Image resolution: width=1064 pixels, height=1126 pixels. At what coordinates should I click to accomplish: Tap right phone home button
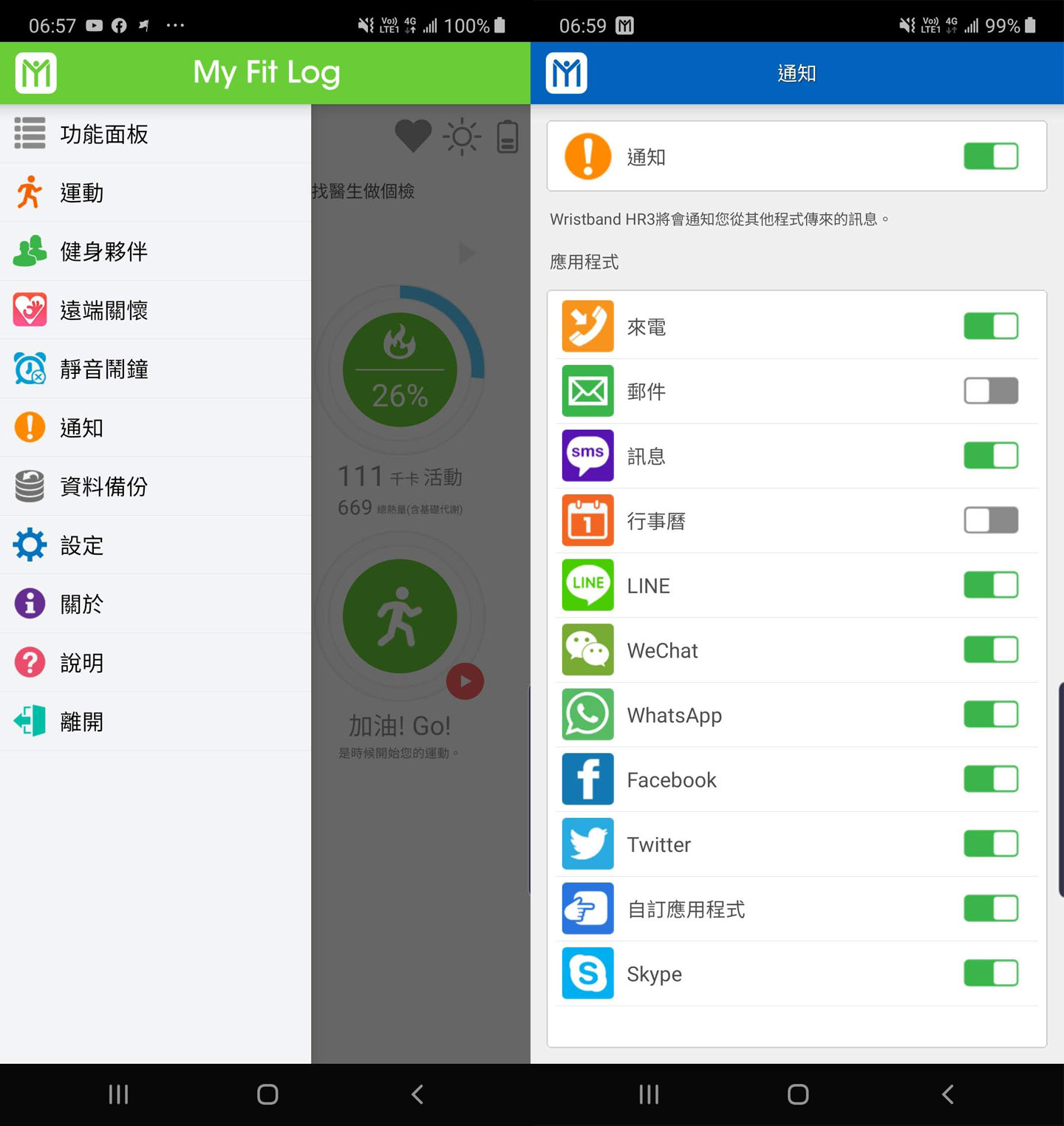pos(798,1094)
